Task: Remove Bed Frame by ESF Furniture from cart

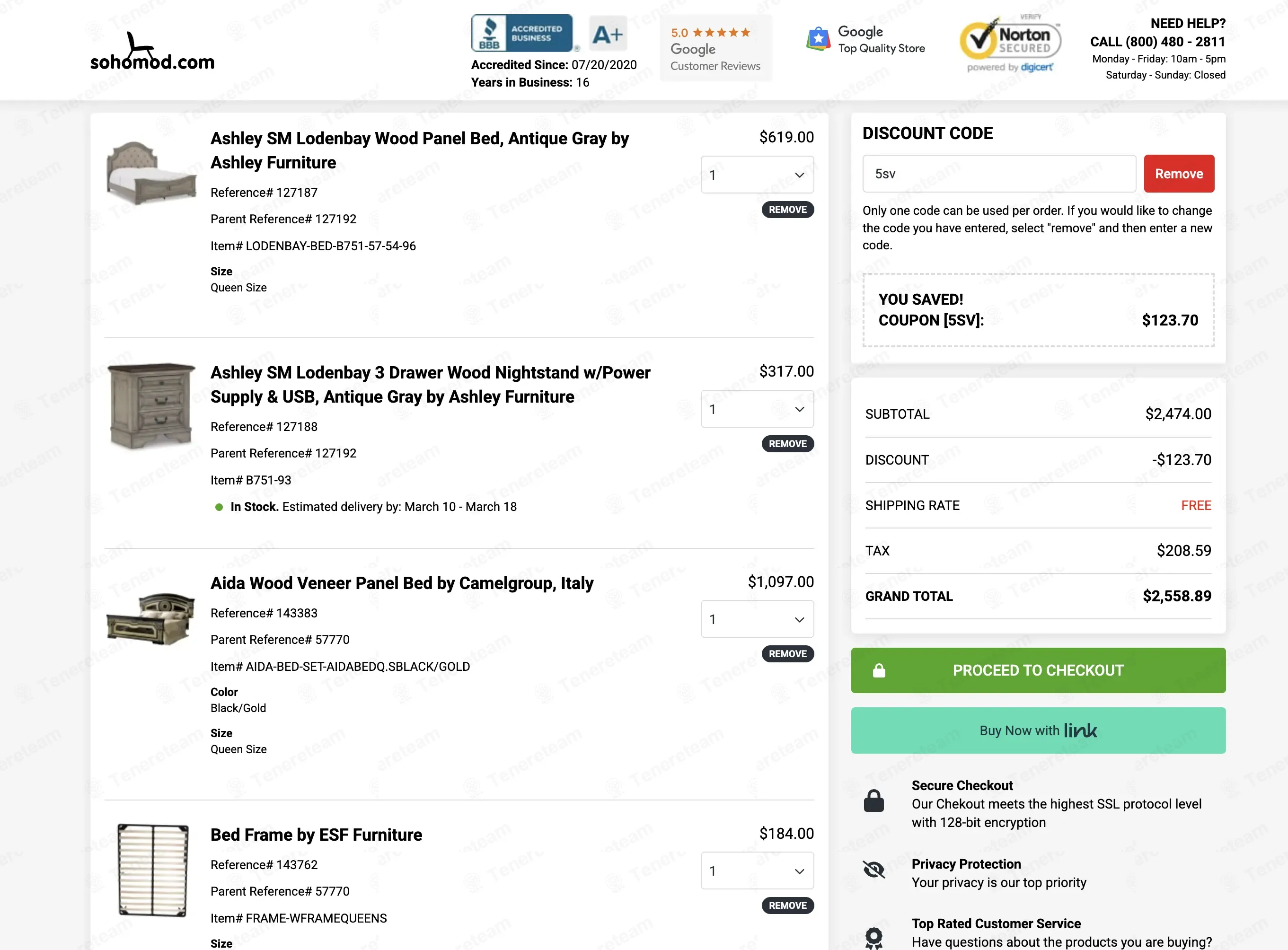Action: pos(788,906)
